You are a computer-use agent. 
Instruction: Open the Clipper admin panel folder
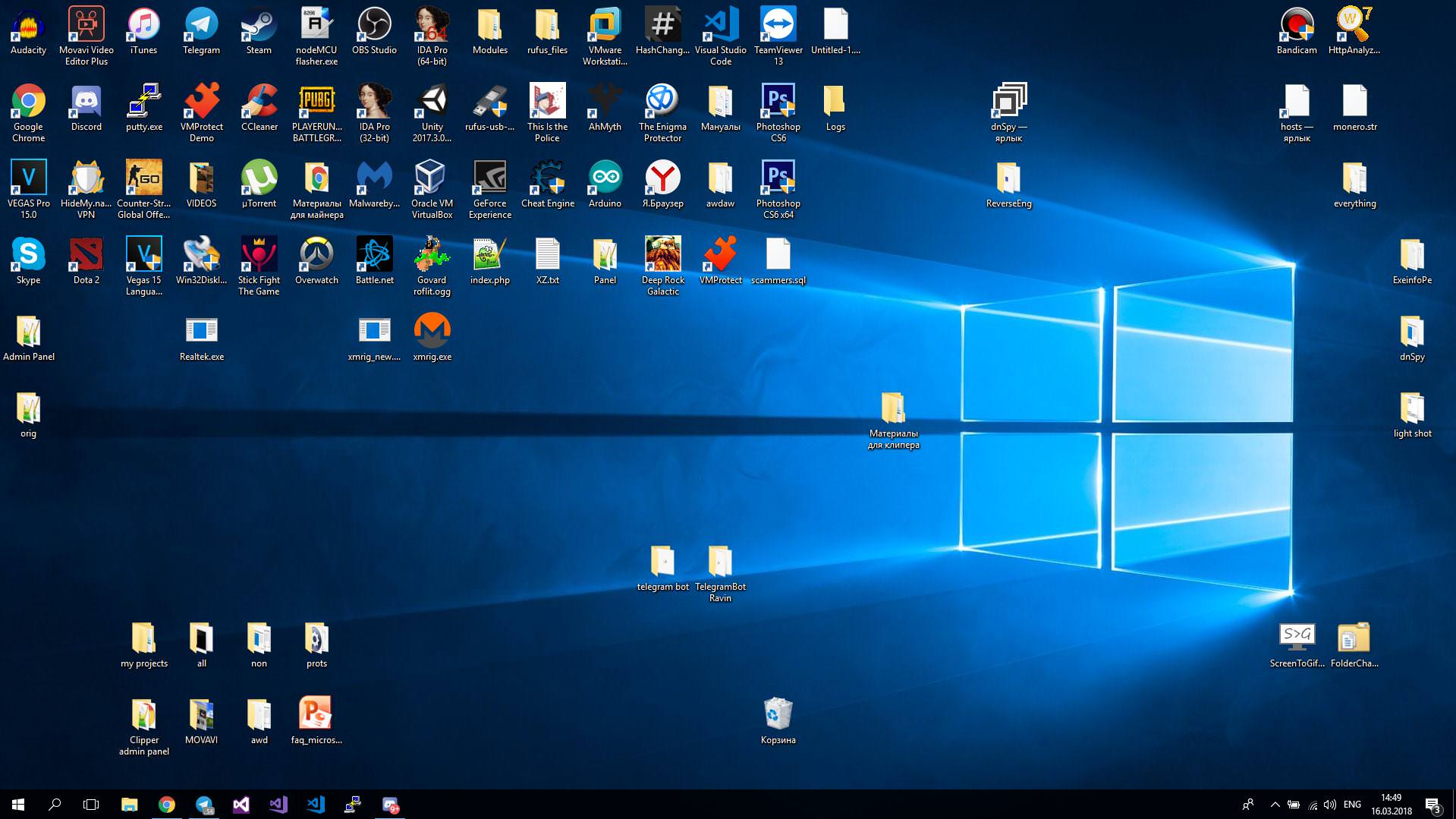point(143,726)
